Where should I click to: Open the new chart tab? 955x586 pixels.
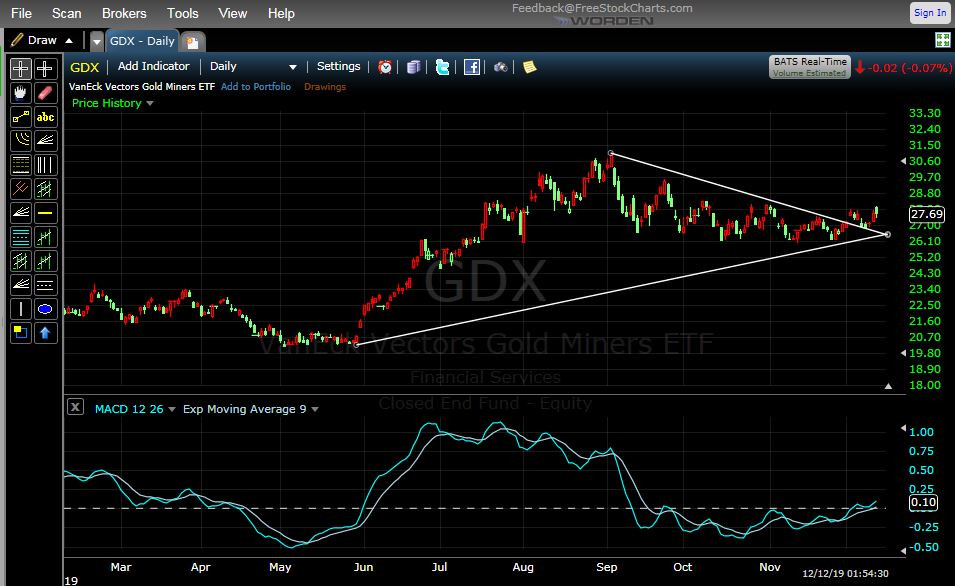(192, 41)
